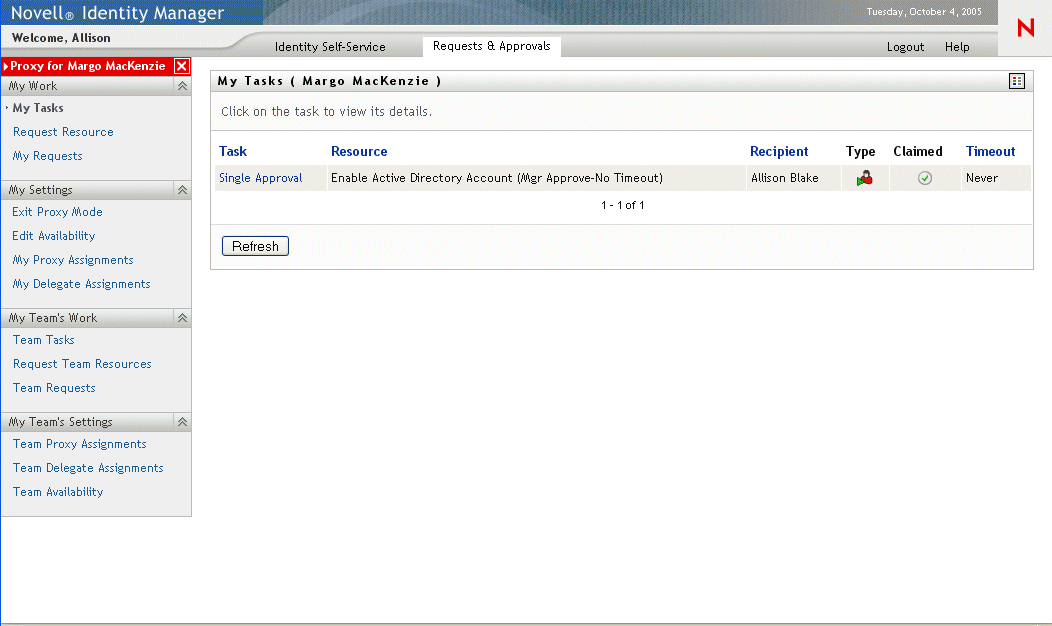Viewport: 1052px width, 626px height.
Task: Click the claimed checkmark icon
Action: 925,178
